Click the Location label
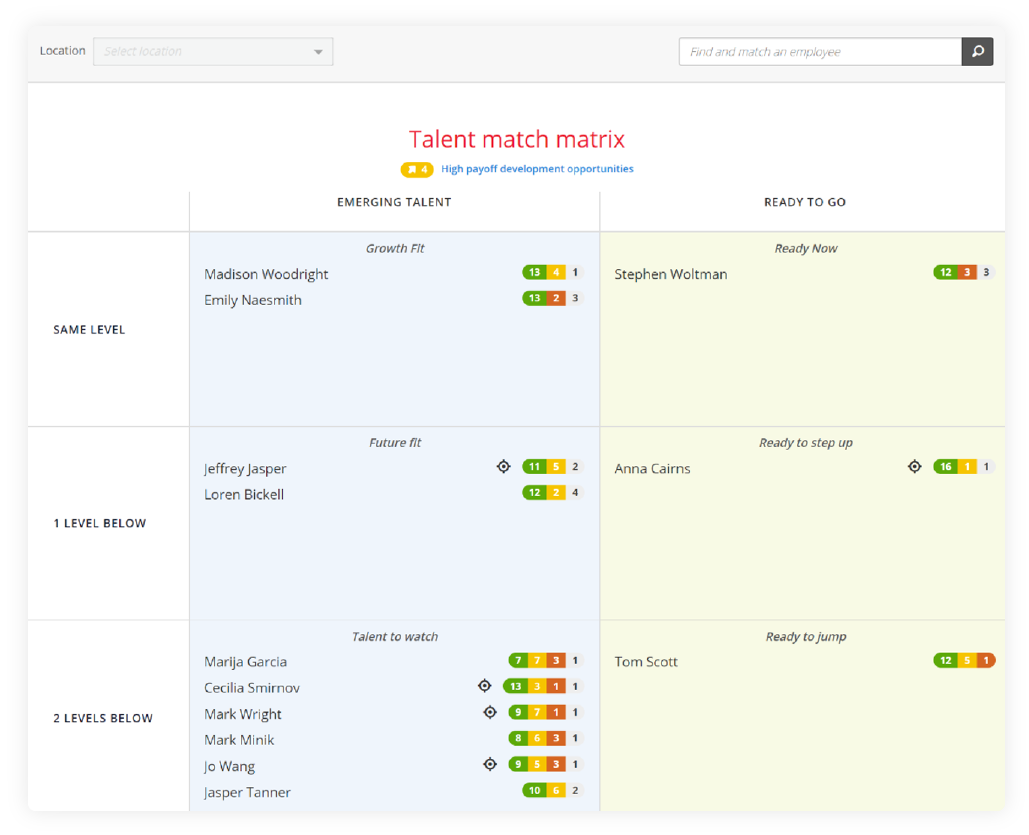The image size is (1029, 835). (62, 51)
